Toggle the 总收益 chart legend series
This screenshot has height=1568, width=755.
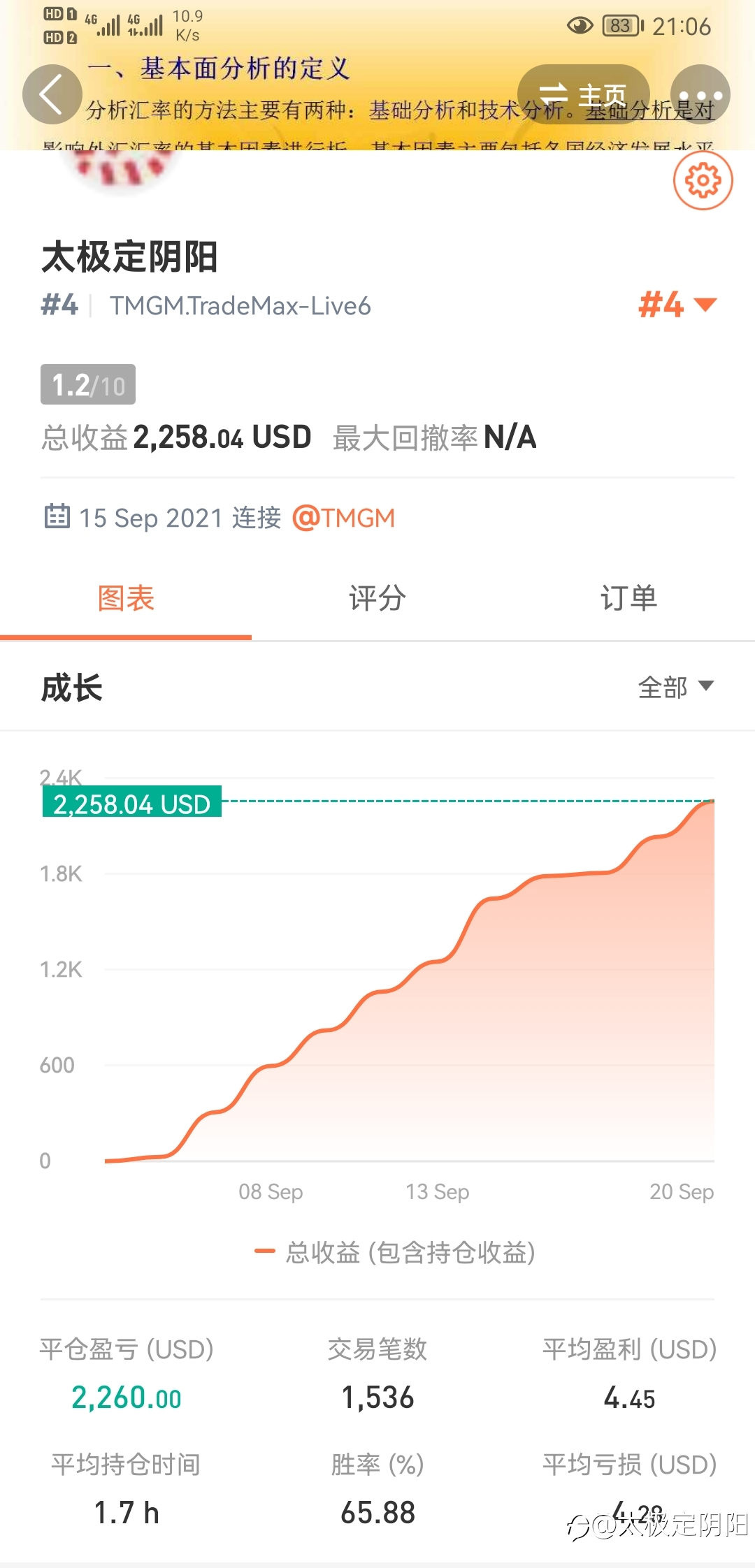click(x=395, y=1251)
